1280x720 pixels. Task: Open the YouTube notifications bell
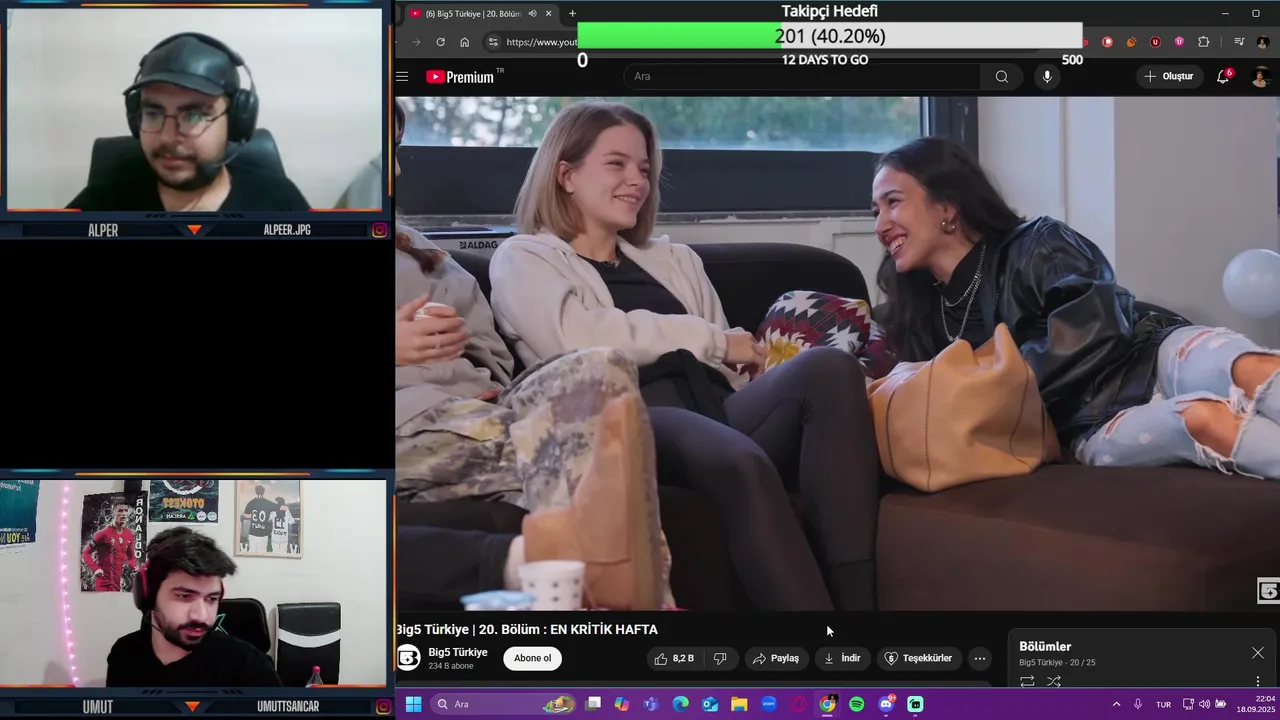point(1223,77)
